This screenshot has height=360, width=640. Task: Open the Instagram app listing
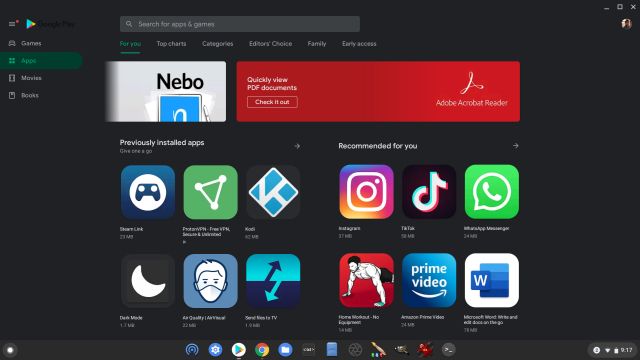click(367, 192)
